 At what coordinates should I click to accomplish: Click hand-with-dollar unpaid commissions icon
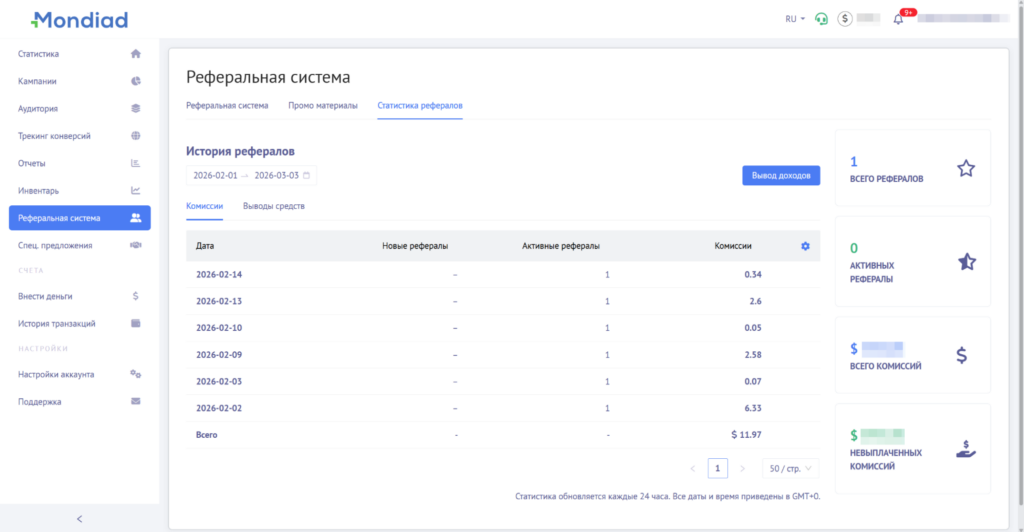point(965,449)
